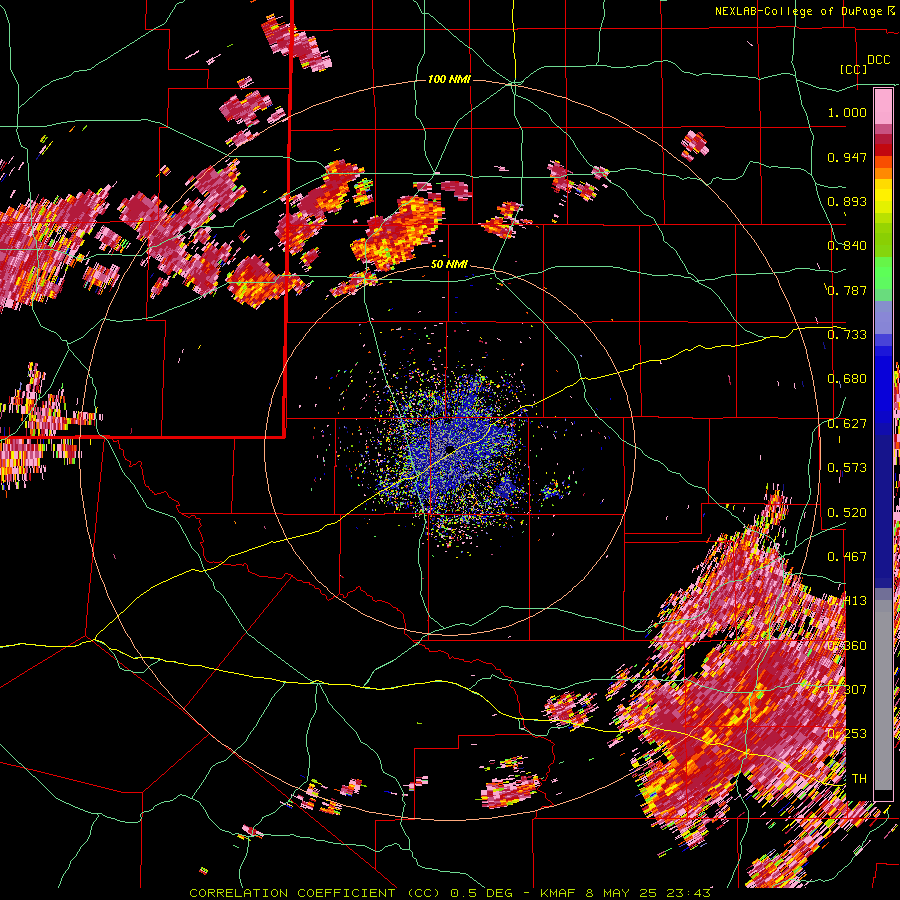Select the 0.627 legend value
This screenshot has height=900, width=900.
[847, 424]
